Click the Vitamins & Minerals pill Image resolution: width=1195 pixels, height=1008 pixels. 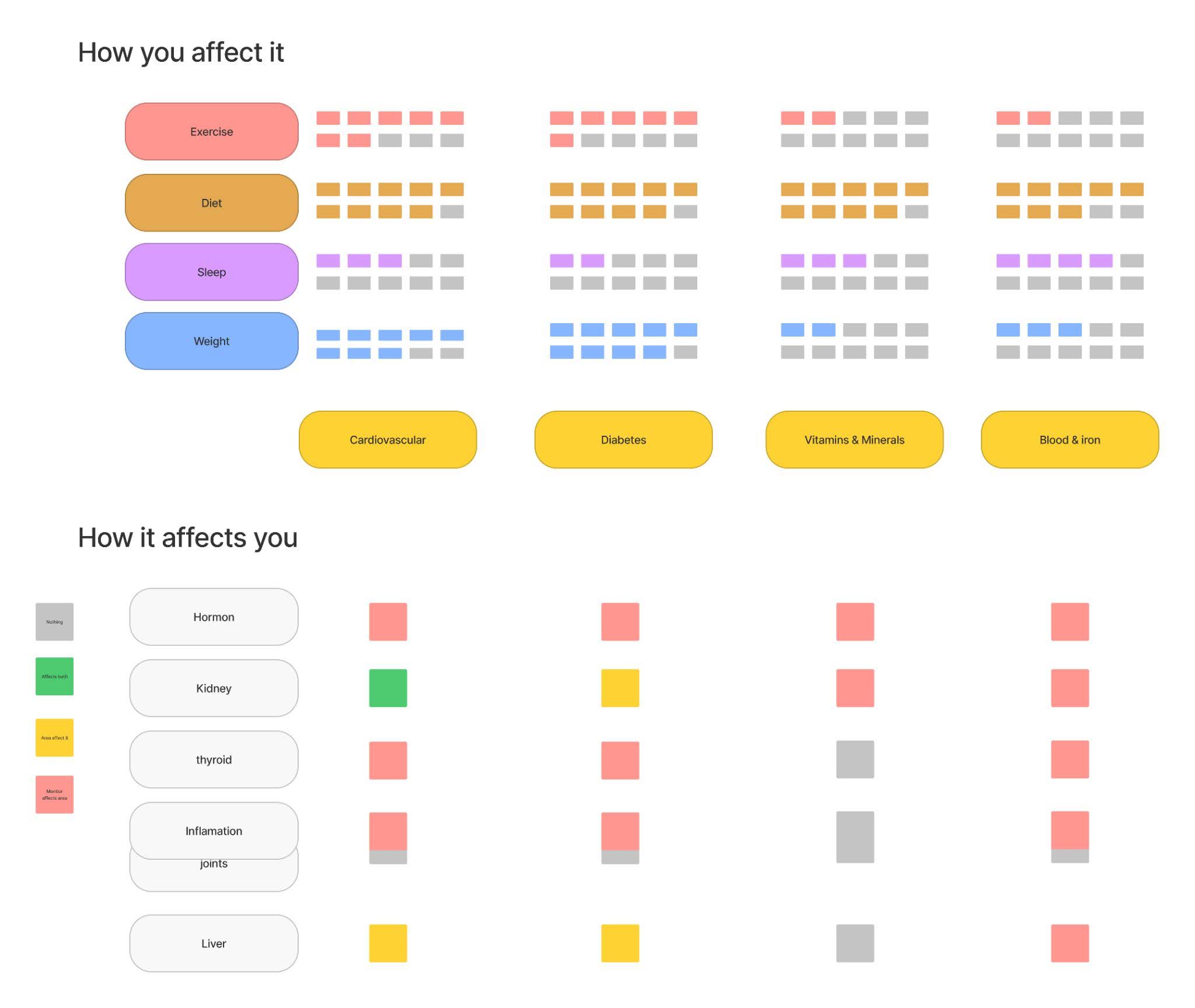(x=854, y=440)
